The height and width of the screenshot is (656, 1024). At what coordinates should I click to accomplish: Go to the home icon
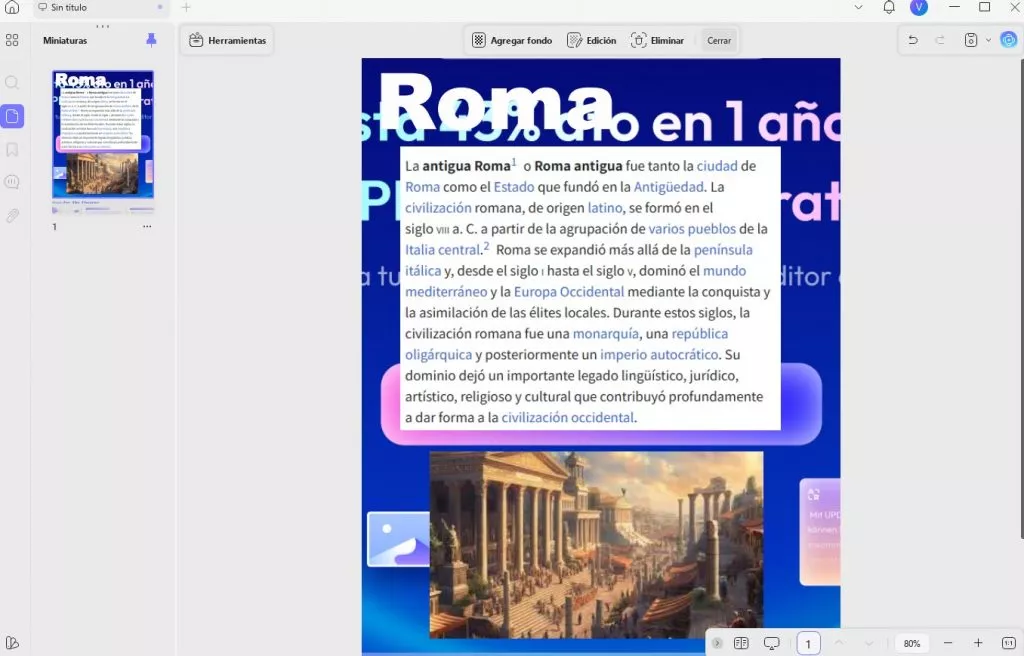pyautogui.click(x=12, y=8)
